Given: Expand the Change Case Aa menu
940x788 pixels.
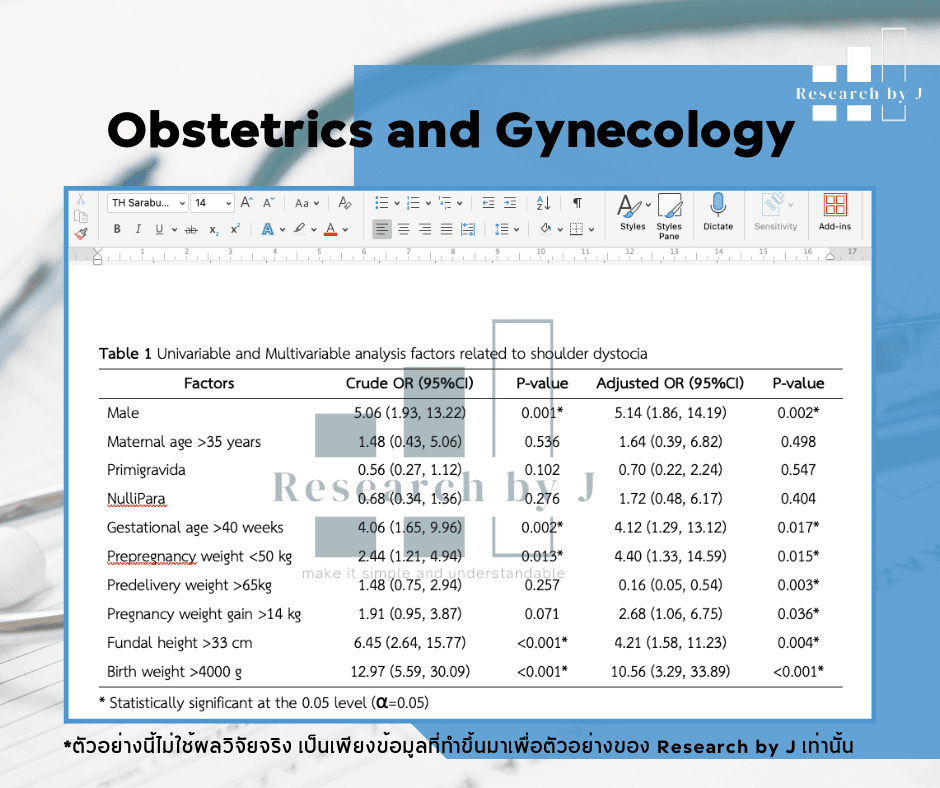Looking at the screenshot, I should click(x=307, y=203).
